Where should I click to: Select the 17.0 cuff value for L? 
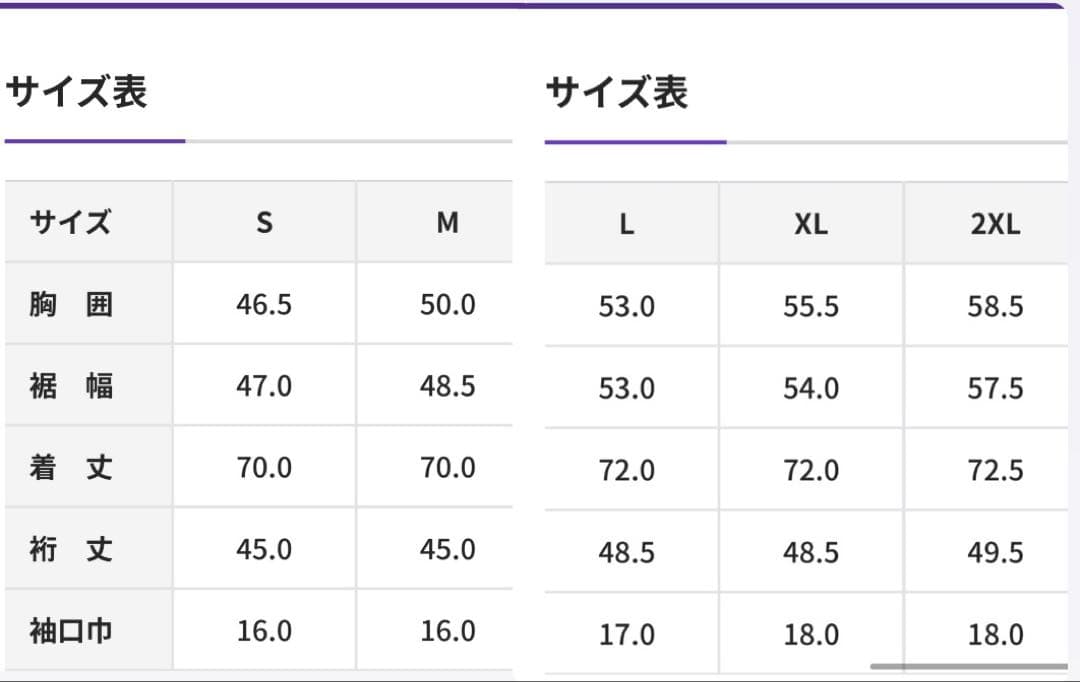[627, 634]
